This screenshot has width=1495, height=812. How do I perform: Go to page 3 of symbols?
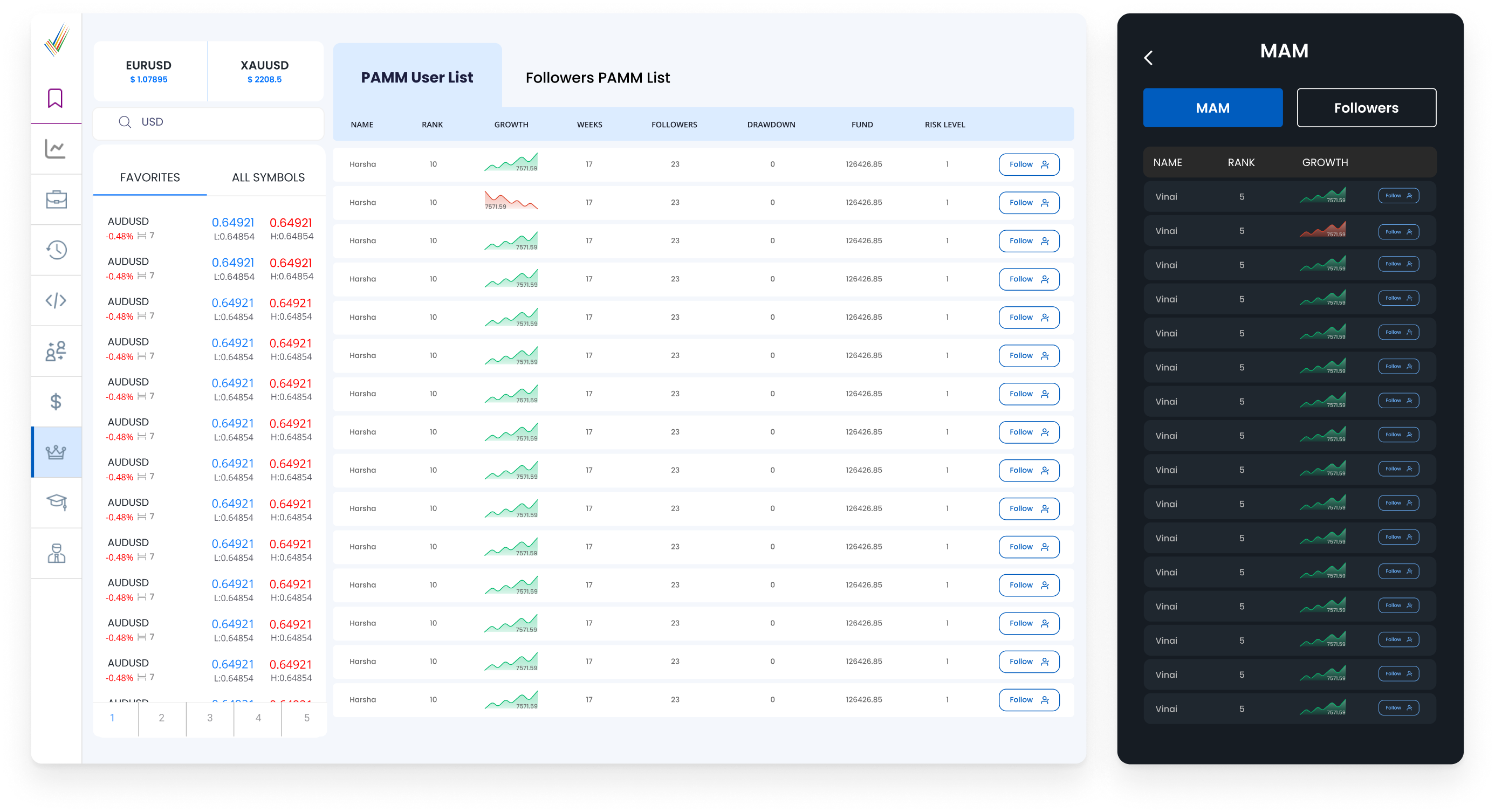click(x=210, y=718)
